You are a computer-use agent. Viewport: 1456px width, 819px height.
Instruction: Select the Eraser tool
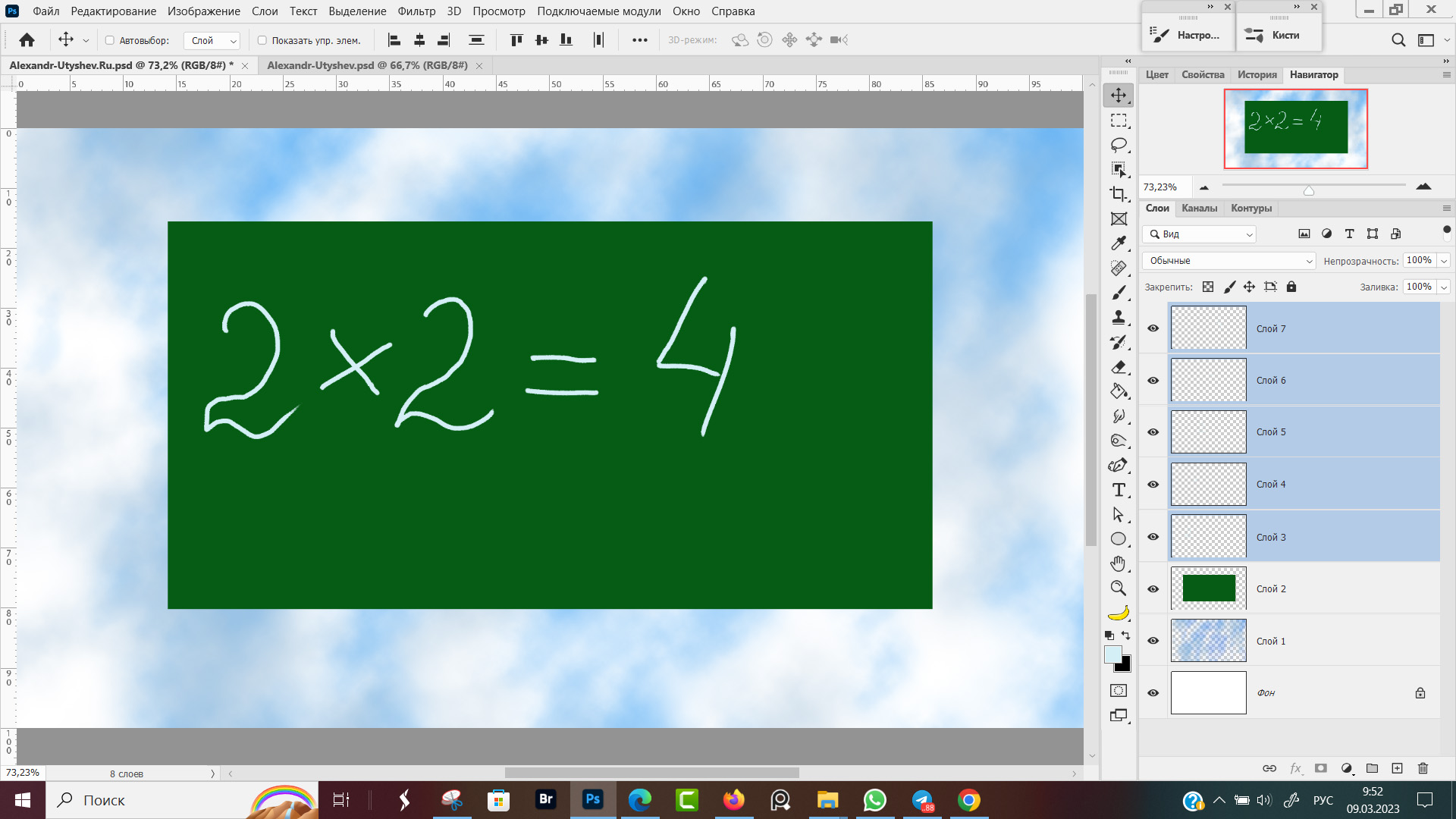coord(1119,367)
